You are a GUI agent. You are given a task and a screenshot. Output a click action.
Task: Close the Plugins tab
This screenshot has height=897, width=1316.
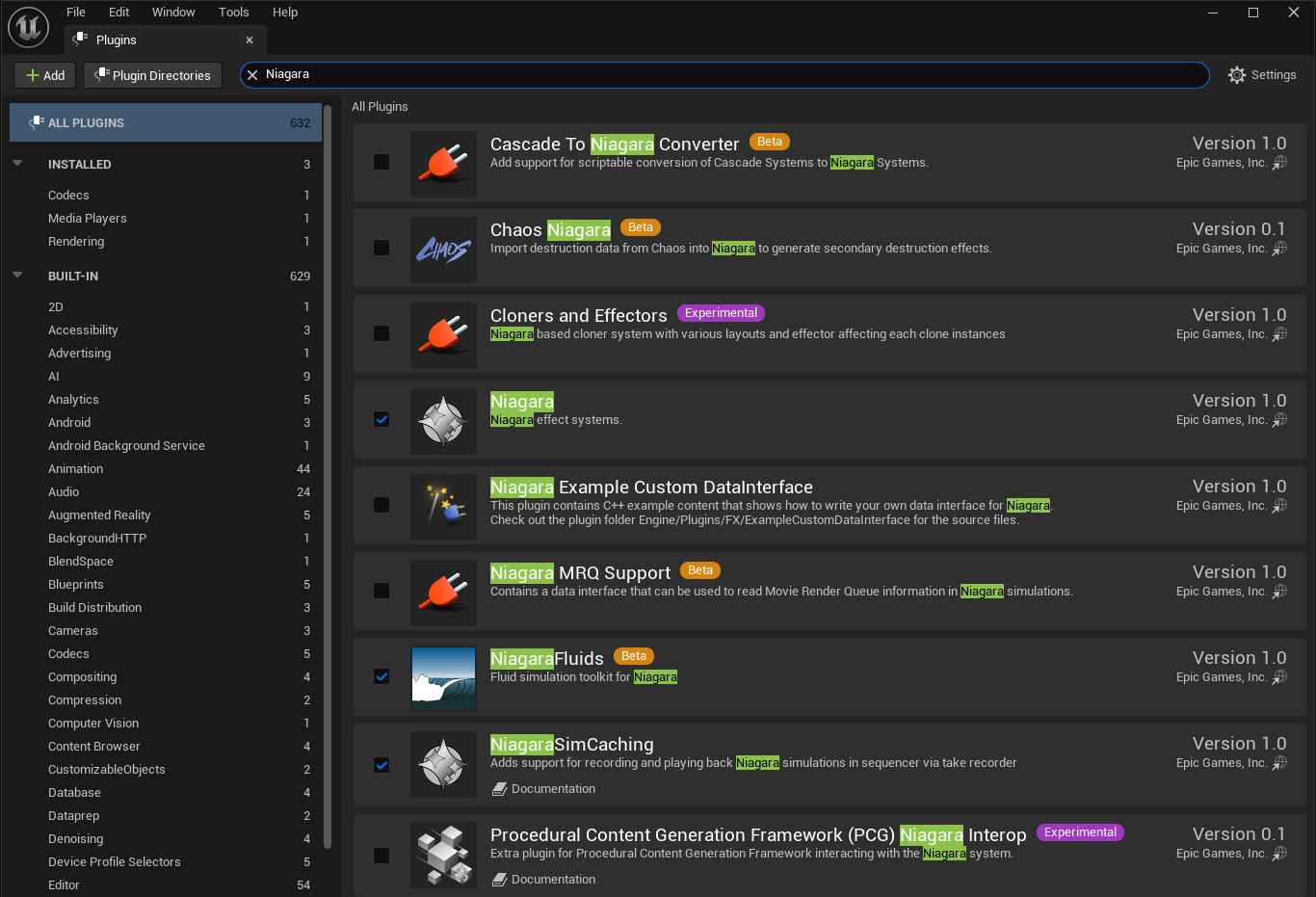coord(250,40)
